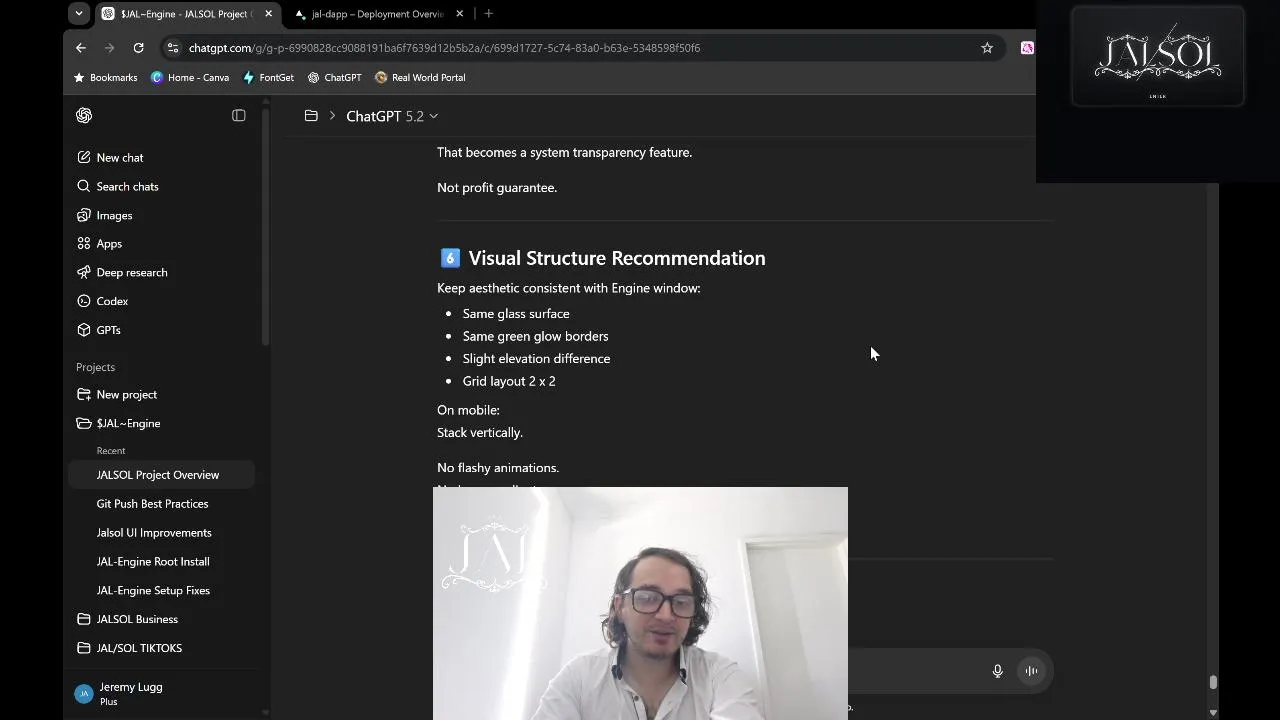Click the microphone dictate button
Image resolution: width=1280 pixels, height=720 pixels.
(x=997, y=671)
